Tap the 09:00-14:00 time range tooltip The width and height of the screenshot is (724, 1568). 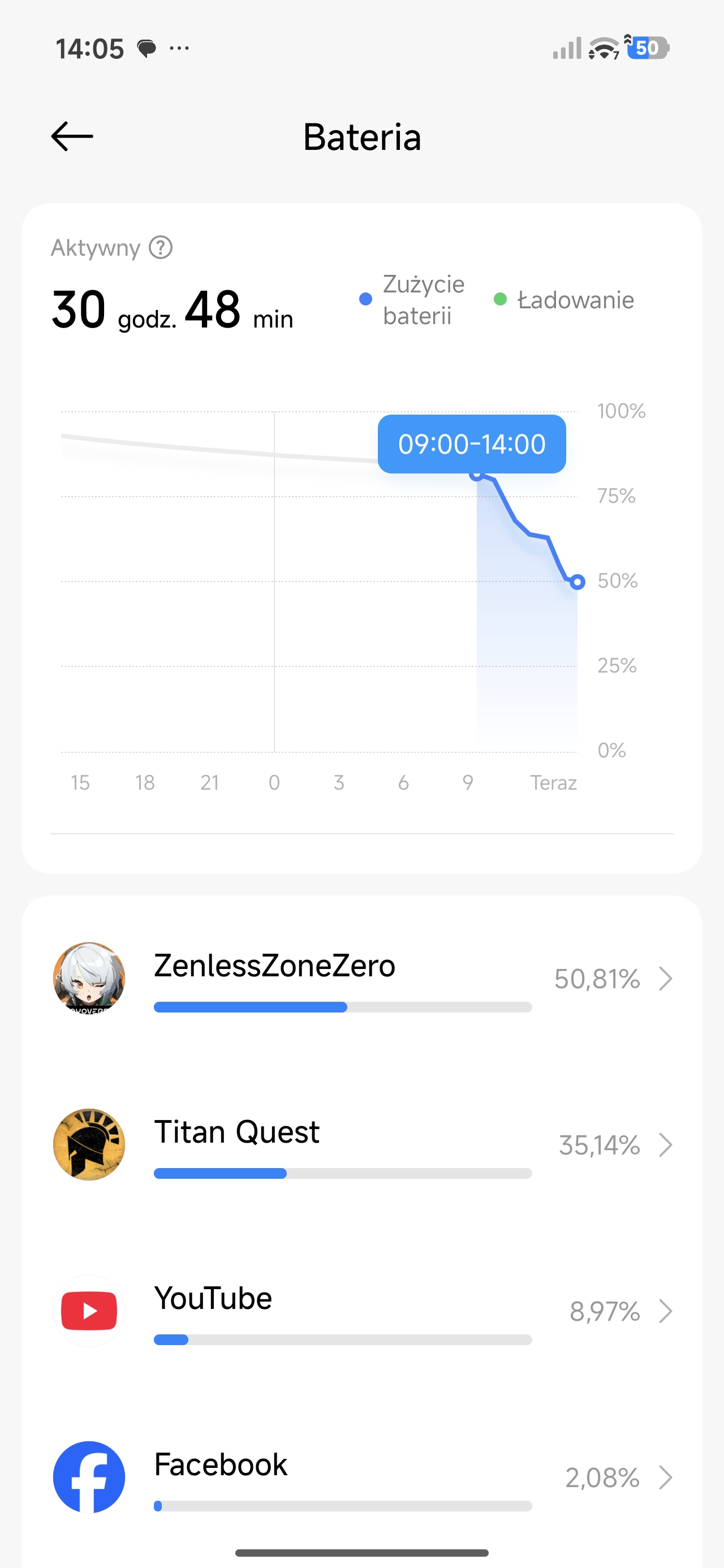pos(471,443)
